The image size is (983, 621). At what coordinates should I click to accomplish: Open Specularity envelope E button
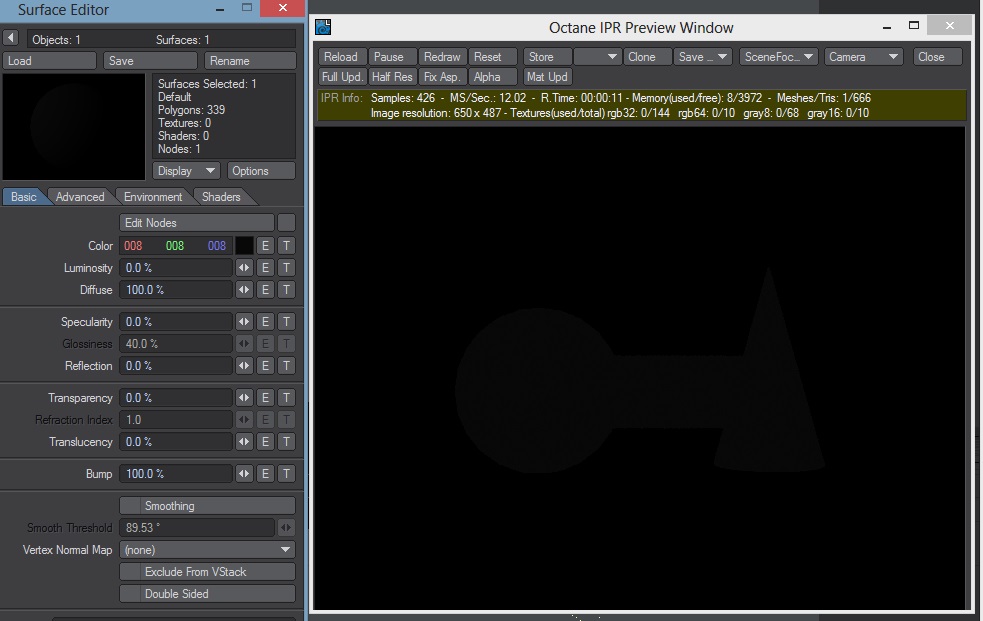click(265, 321)
